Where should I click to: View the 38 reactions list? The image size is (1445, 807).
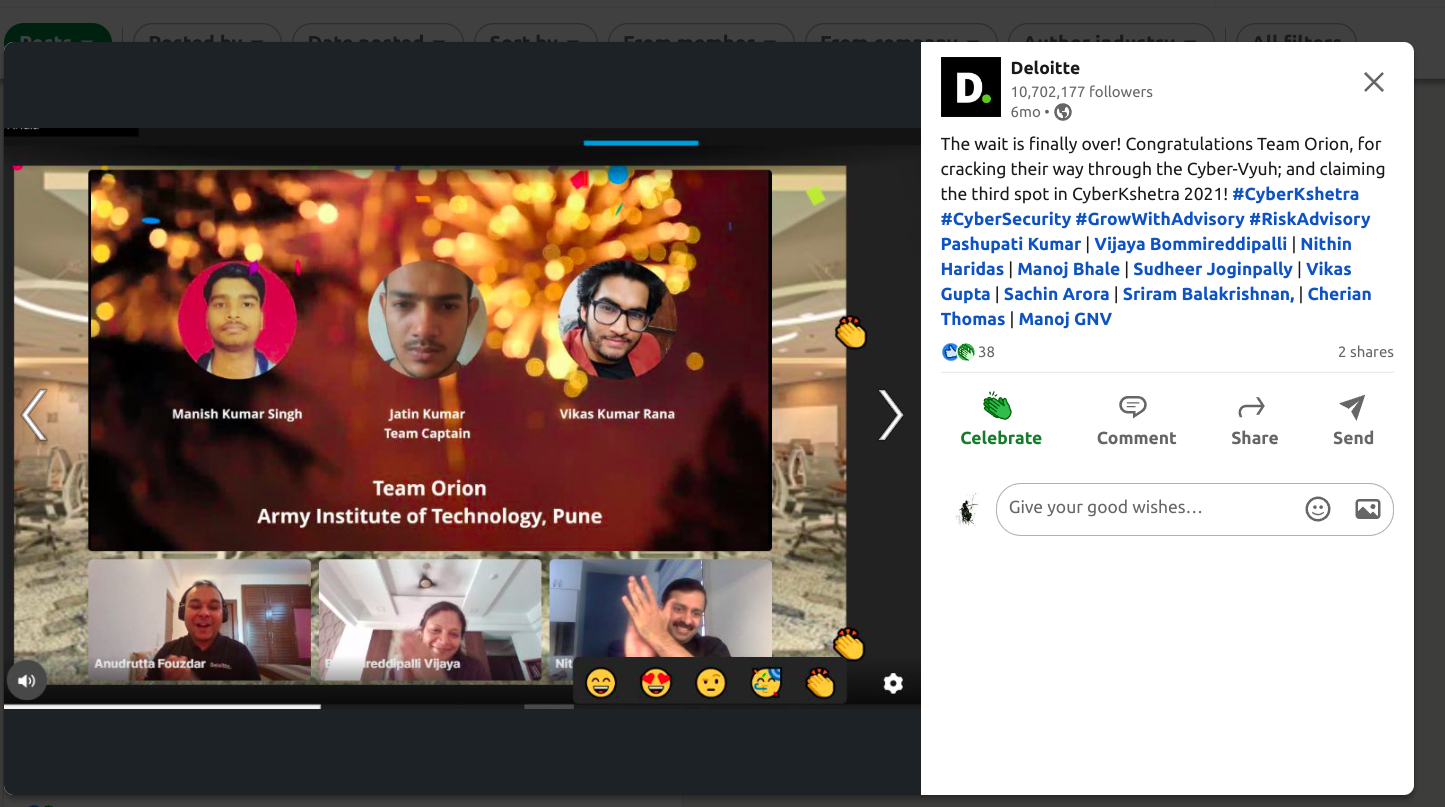[968, 352]
